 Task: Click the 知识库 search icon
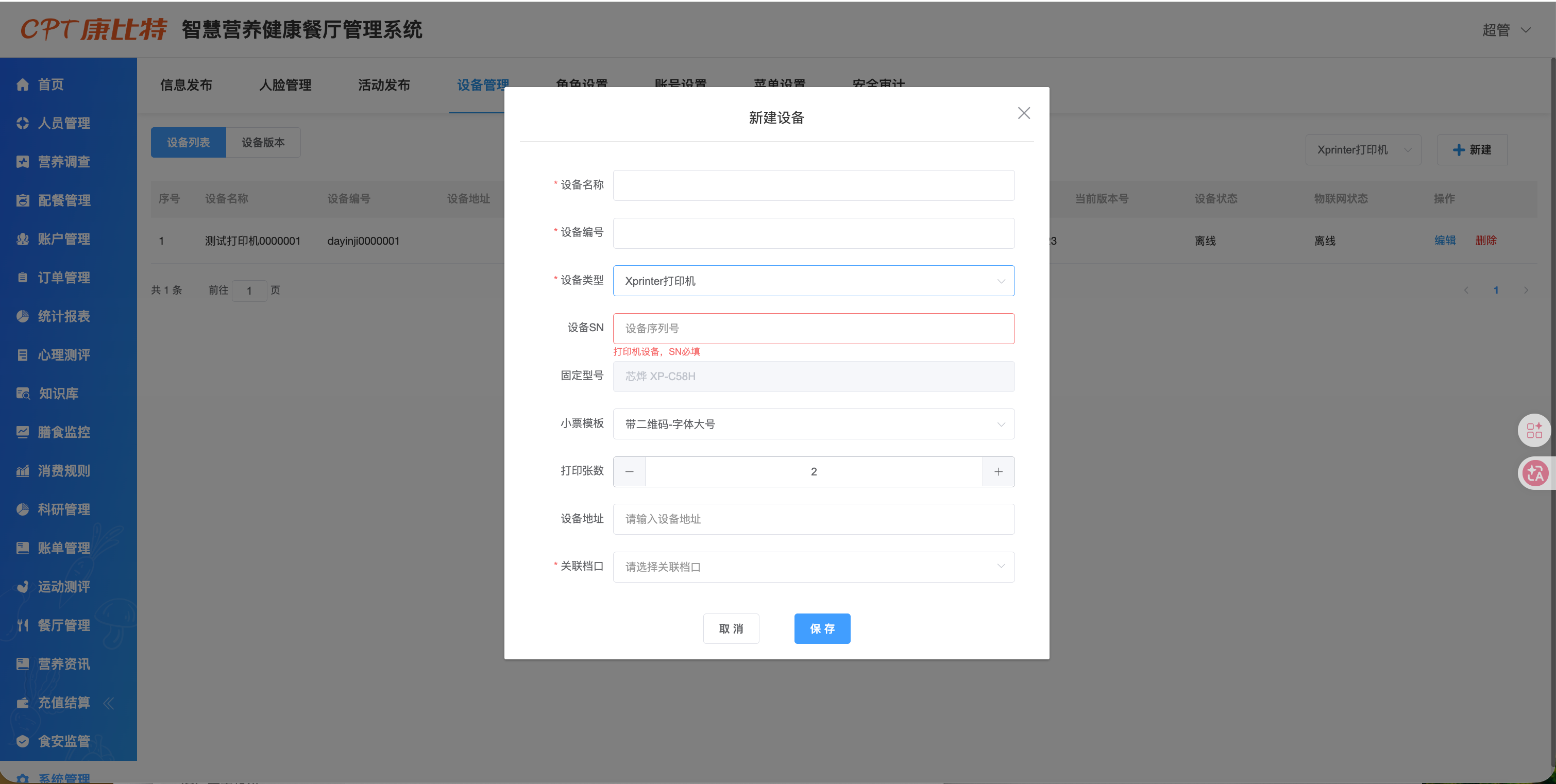coord(22,394)
